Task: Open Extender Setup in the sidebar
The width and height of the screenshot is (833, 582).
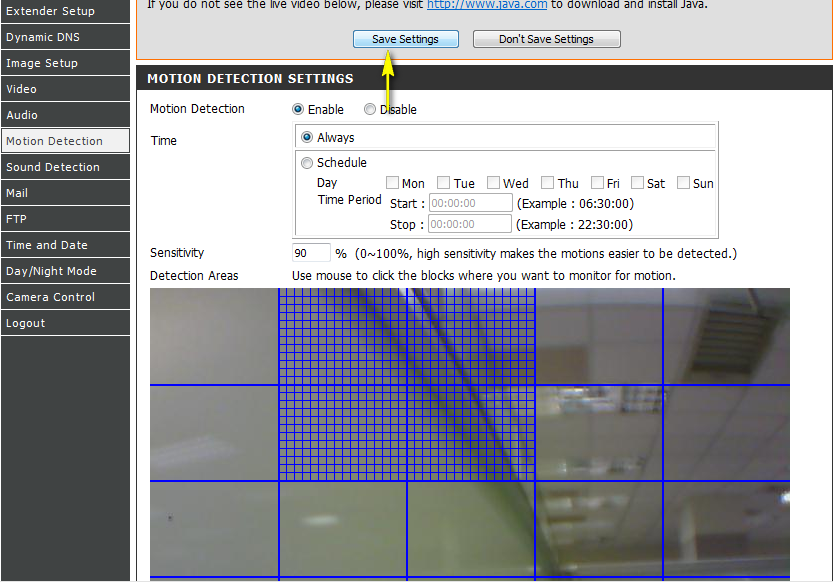Action: (x=65, y=11)
